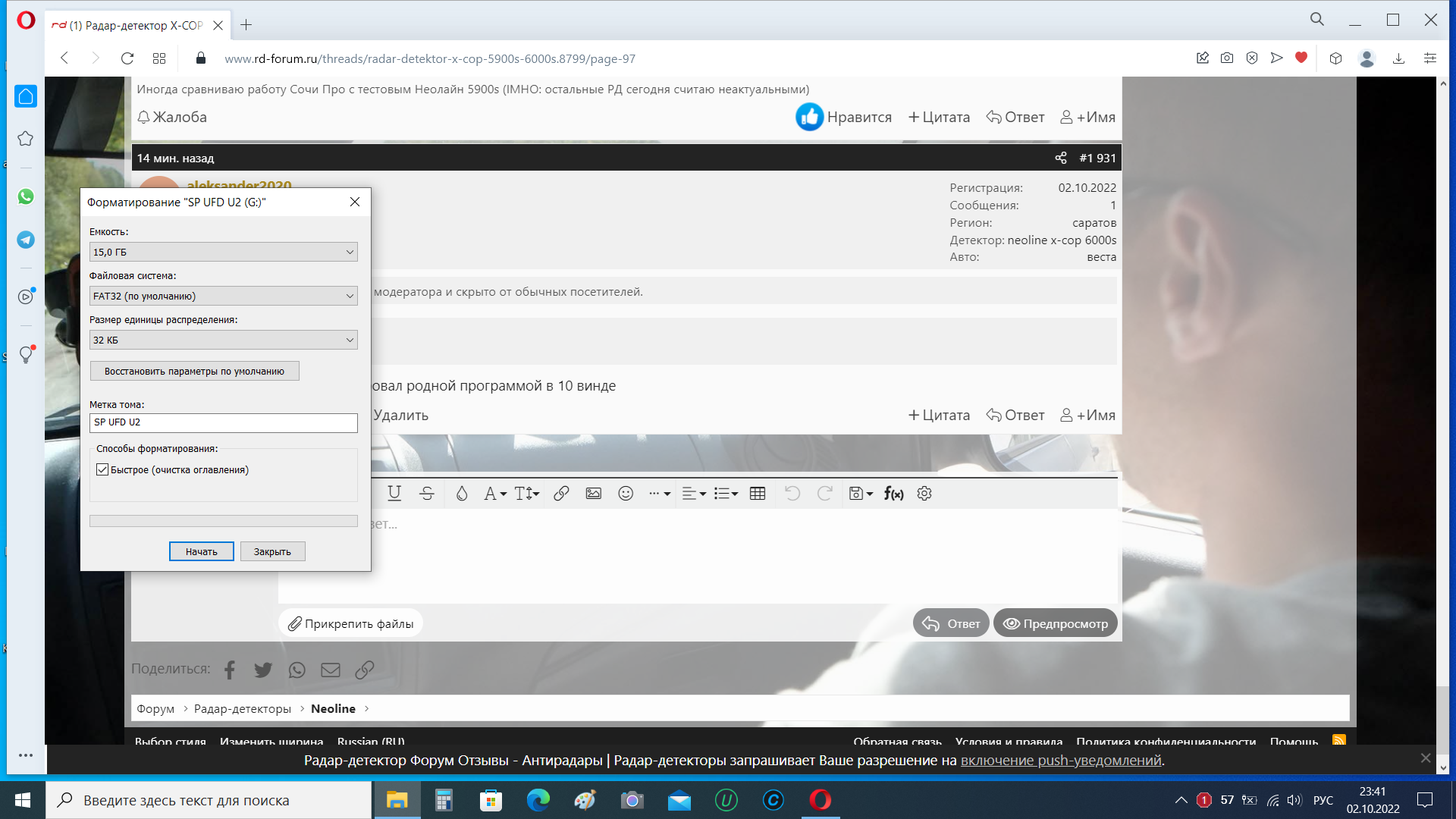Expand the capacity dropdown 15,0 ГБ
This screenshot has height=819, width=1456.
223,252
